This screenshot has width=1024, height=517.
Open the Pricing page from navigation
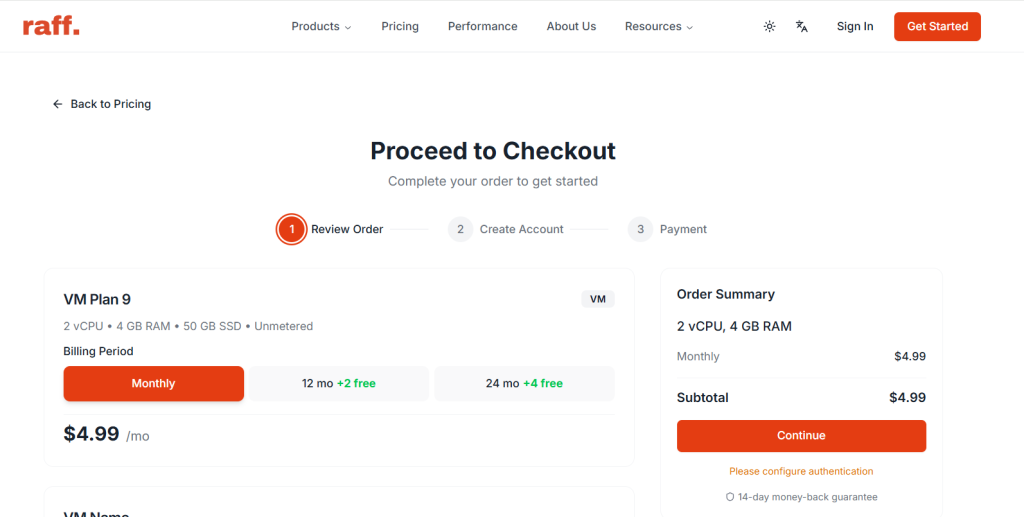pyautogui.click(x=400, y=27)
